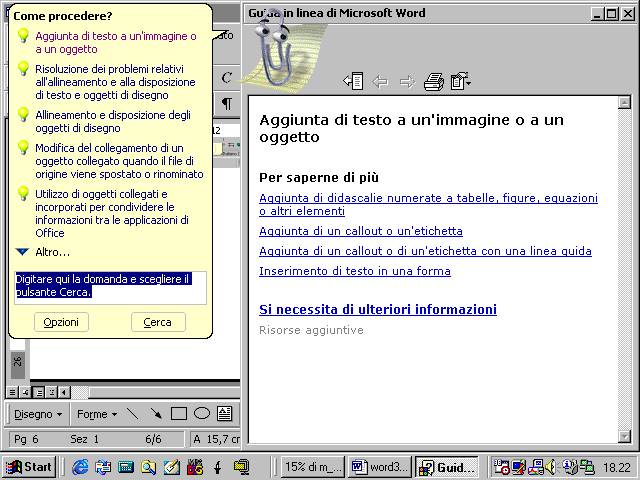Open the Help options icon menu

[x=461, y=81]
